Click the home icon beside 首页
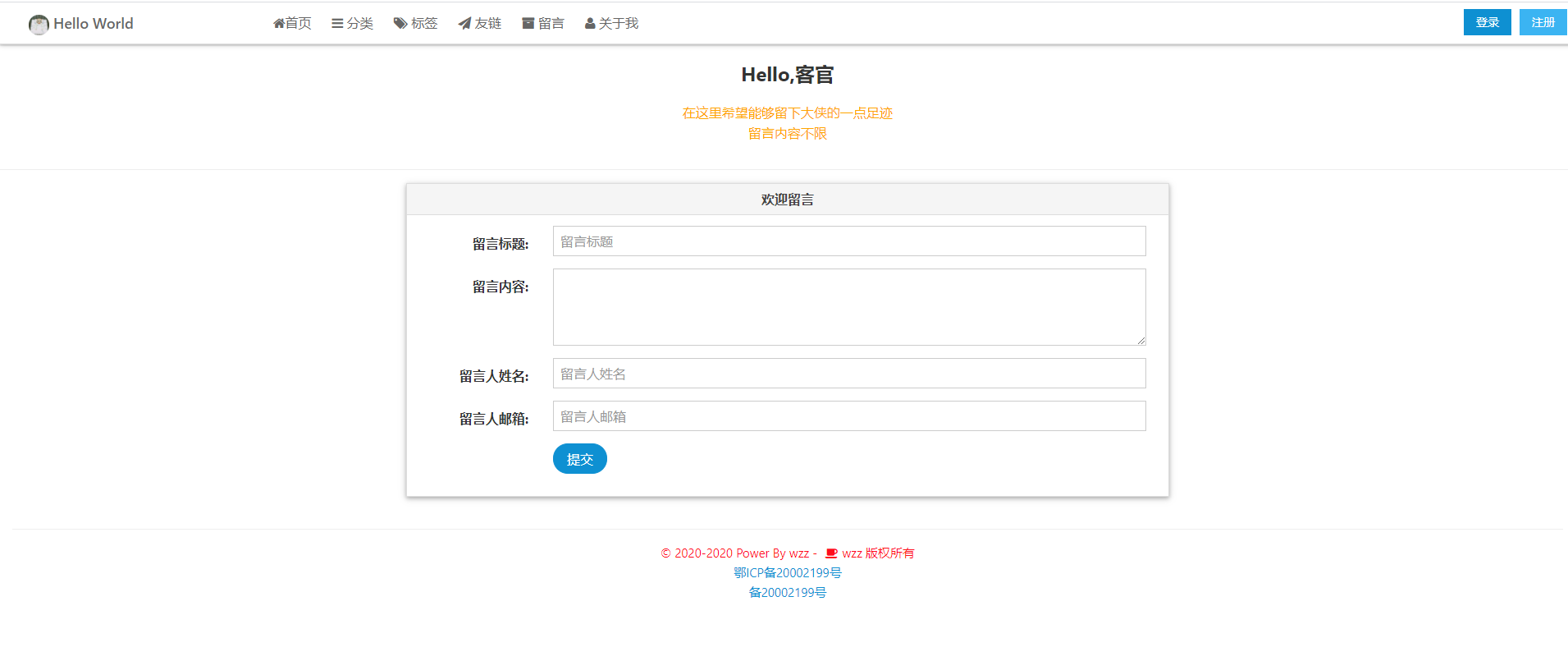Image resolution: width=1568 pixels, height=661 pixels. point(279,23)
